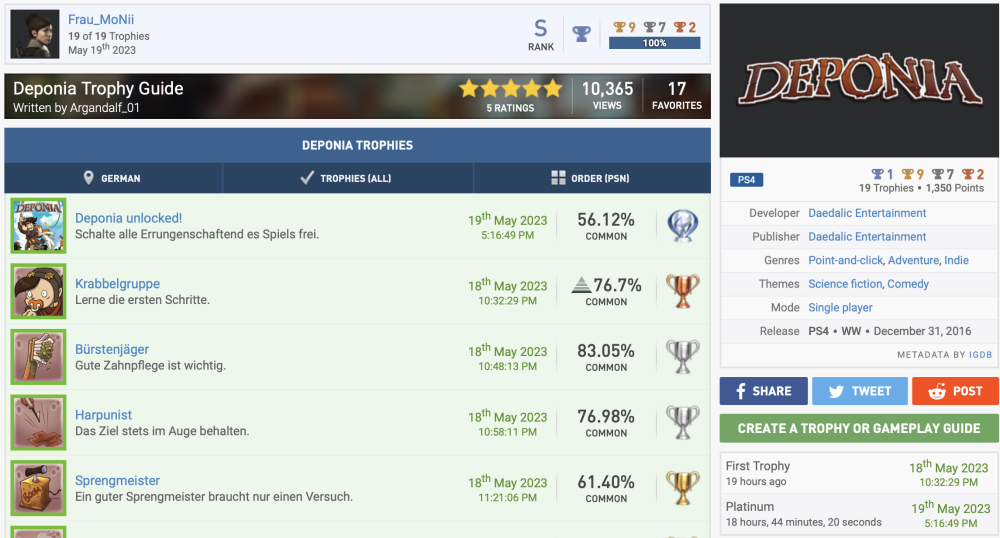Open the Trophies (All) filter dropdown
This screenshot has height=538, width=1000.
point(347,178)
